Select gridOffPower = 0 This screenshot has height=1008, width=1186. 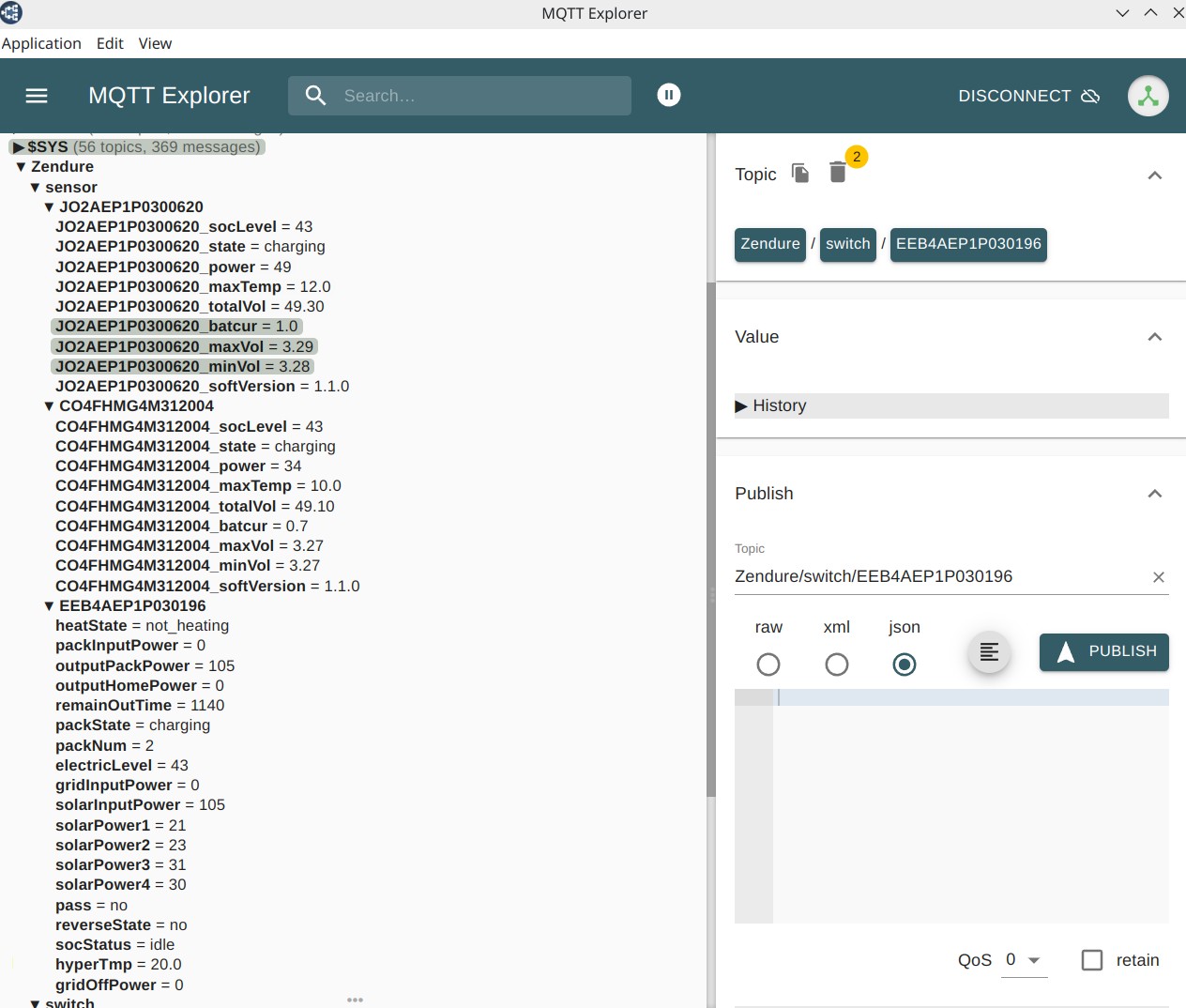119,985
